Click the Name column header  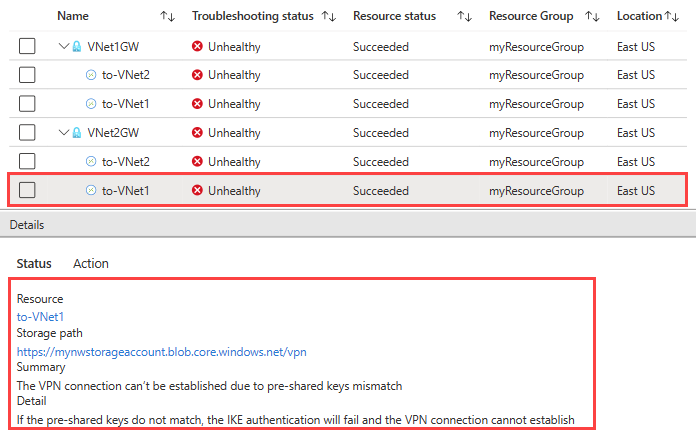[73, 16]
